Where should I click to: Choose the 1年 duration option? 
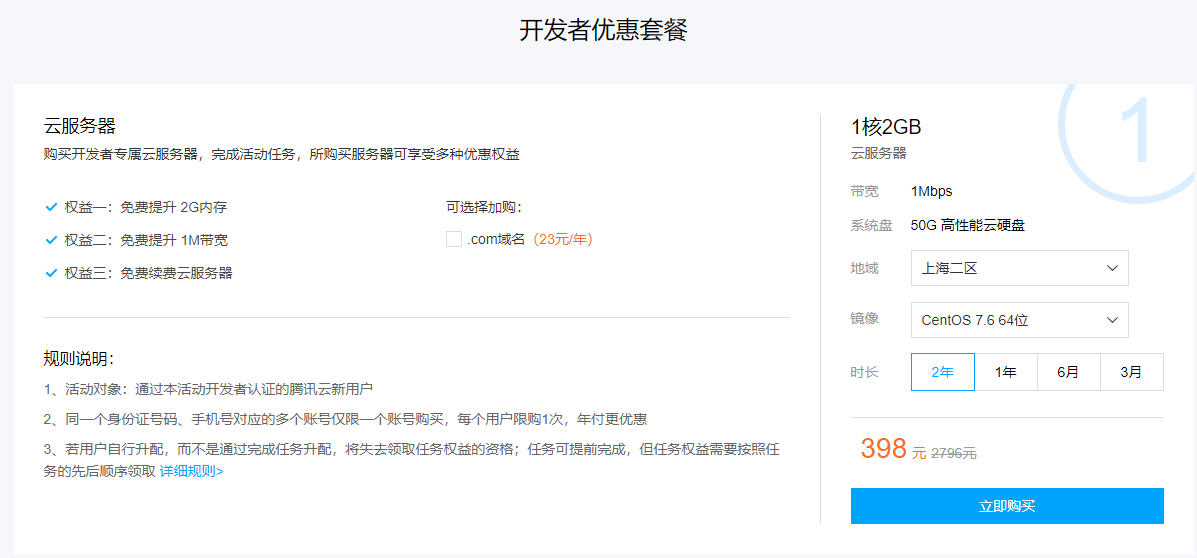1005,372
